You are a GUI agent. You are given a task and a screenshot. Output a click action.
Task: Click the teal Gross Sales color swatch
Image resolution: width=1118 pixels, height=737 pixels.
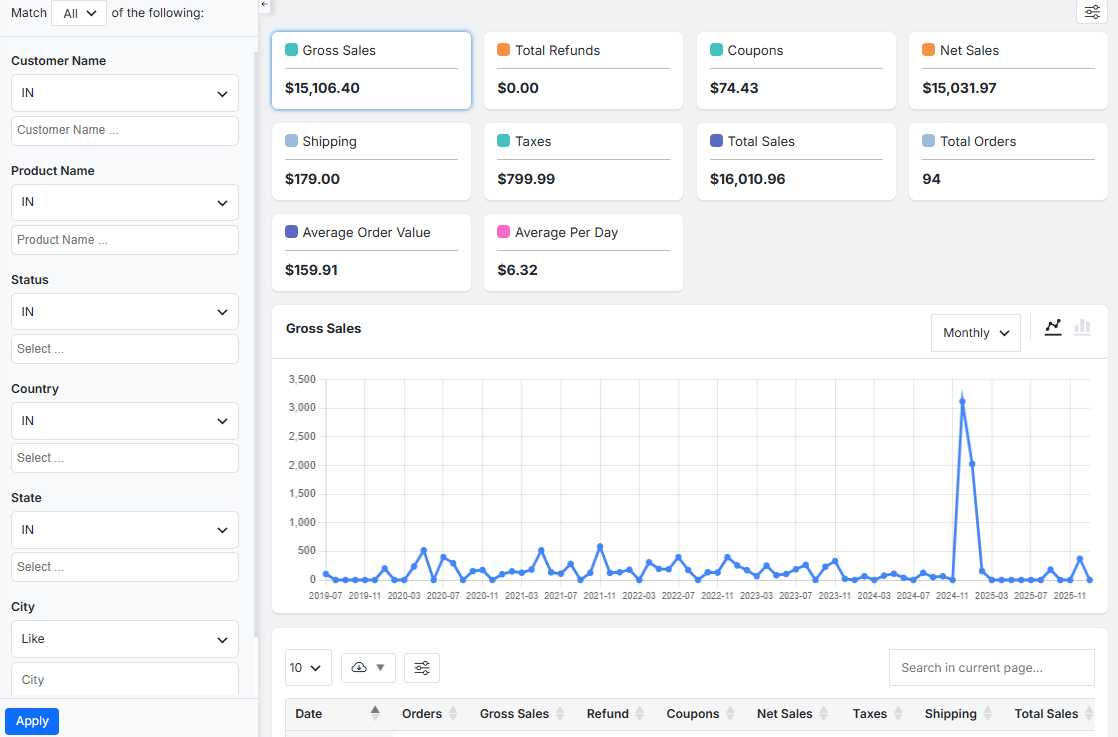291,50
